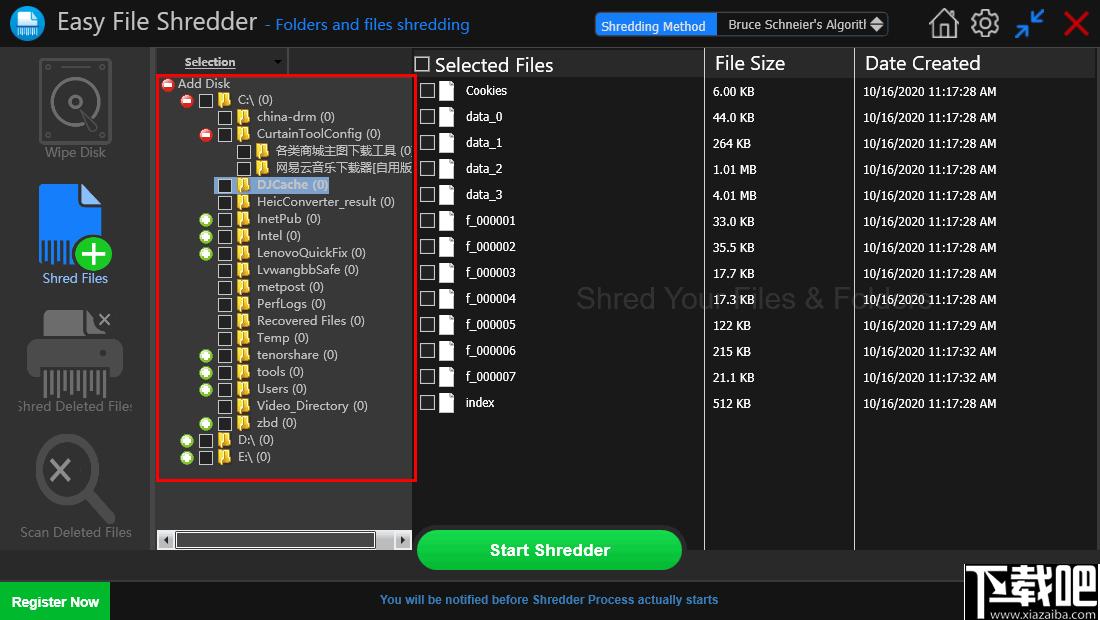
Task: Click the data_2 file name
Action: tap(484, 169)
